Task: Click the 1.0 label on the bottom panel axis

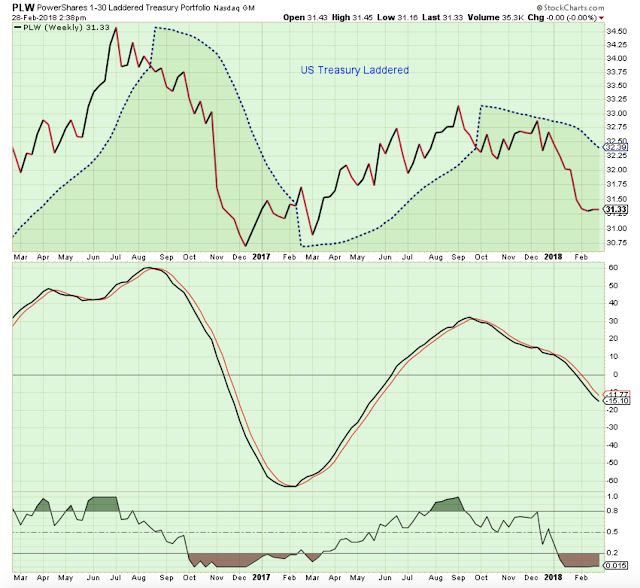Action: pos(613,497)
